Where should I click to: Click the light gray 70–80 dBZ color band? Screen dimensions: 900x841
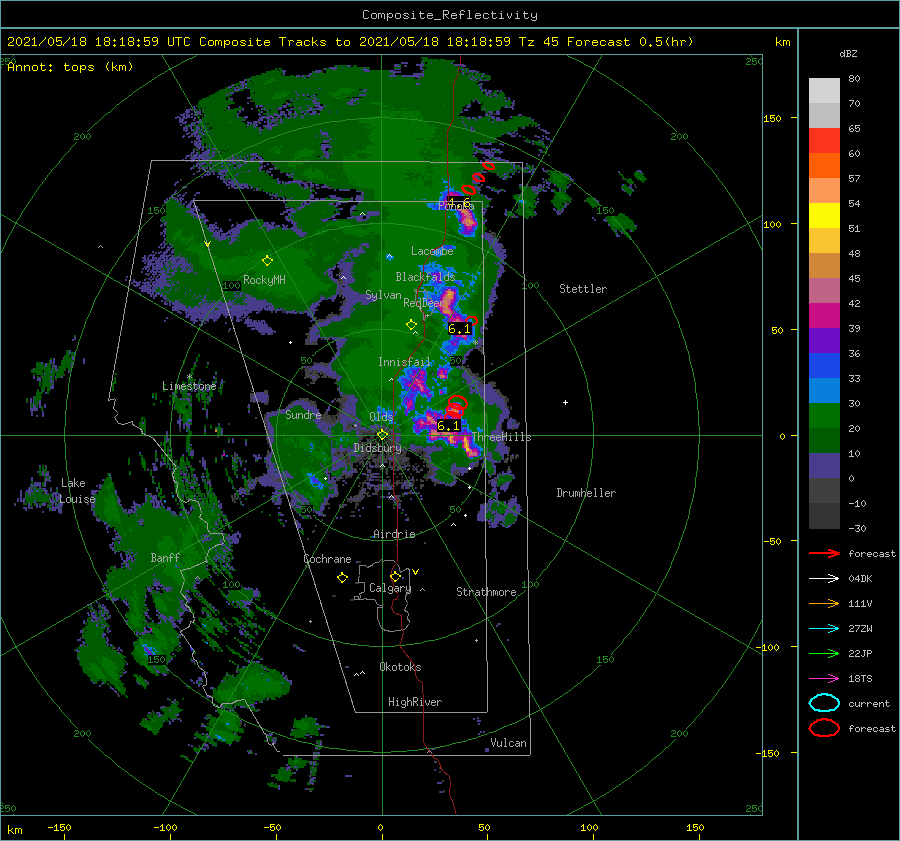click(824, 90)
